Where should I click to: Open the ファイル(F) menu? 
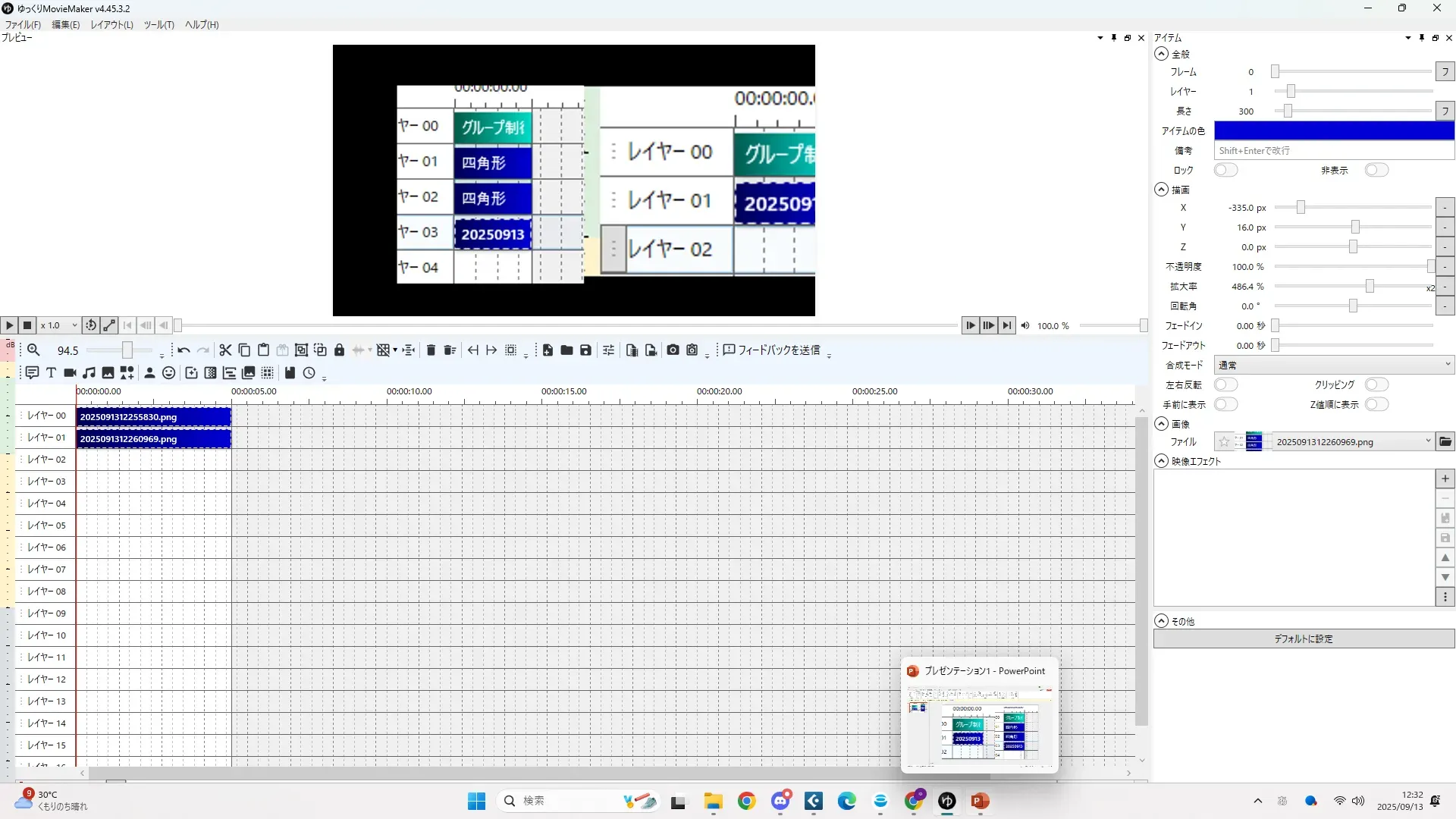[x=23, y=25]
